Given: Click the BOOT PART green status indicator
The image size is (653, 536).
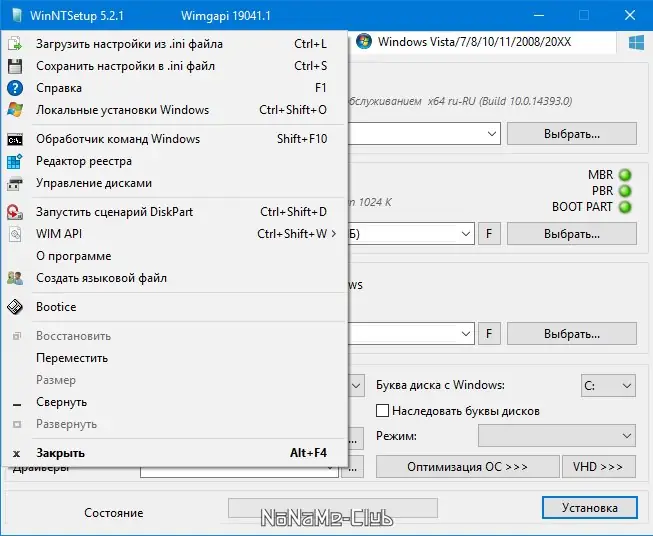Looking at the screenshot, I should (x=625, y=207).
